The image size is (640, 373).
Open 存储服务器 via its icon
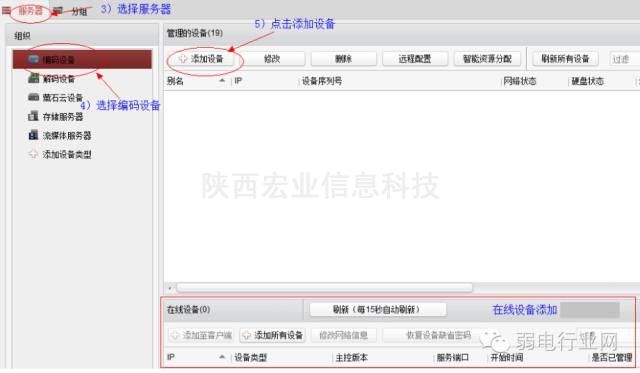(33, 116)
